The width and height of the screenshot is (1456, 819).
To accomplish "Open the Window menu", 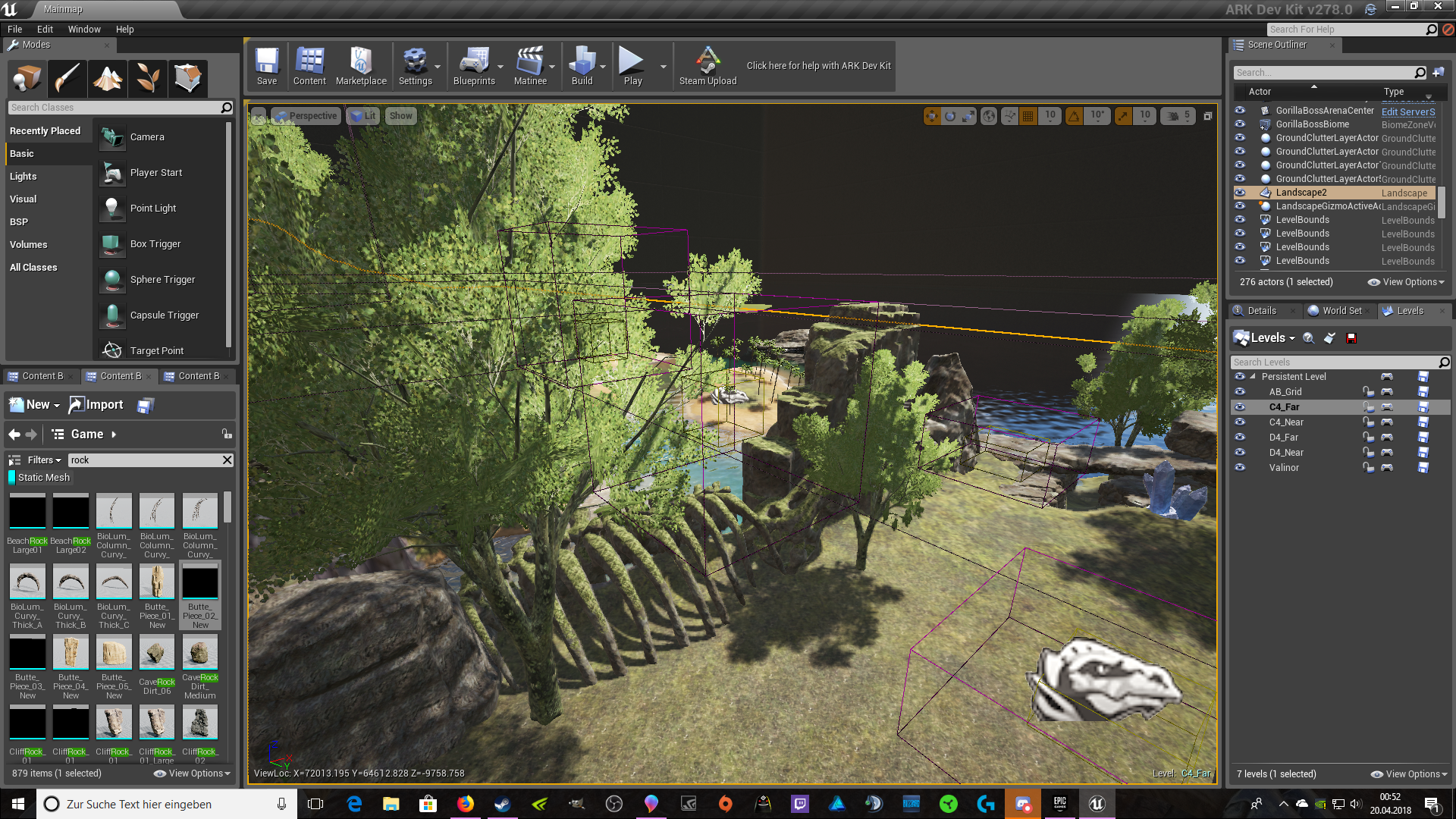I will tap(84, 30).
